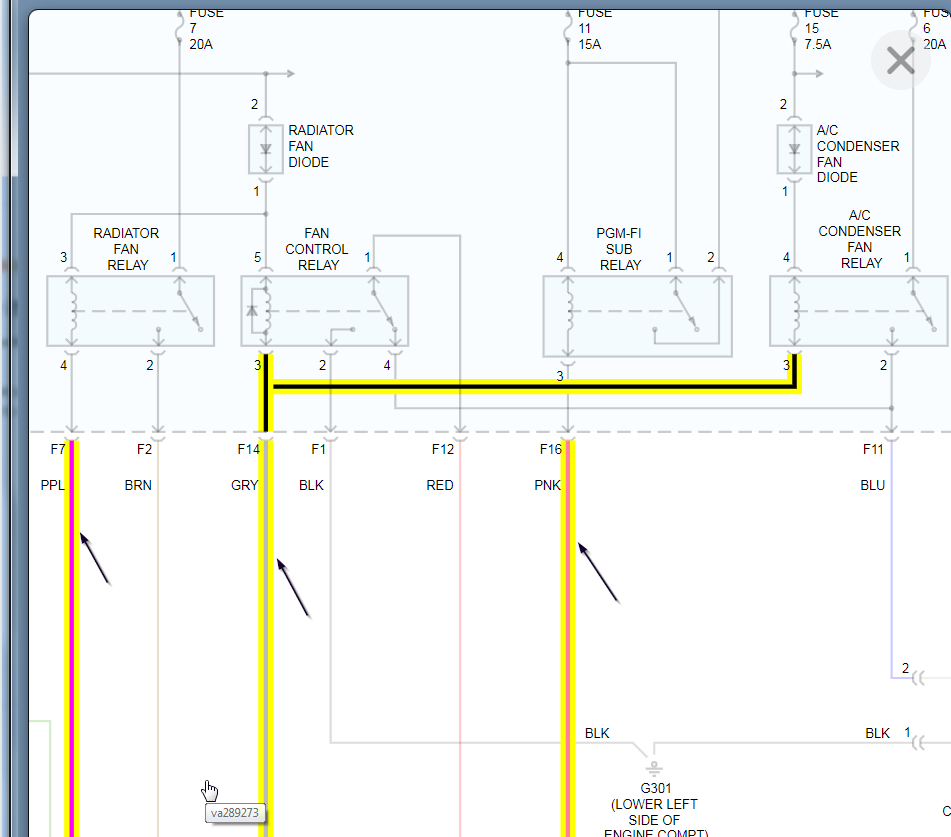Select the Fan Control Relay box
The image size is (951, 837).
(324, 311)
